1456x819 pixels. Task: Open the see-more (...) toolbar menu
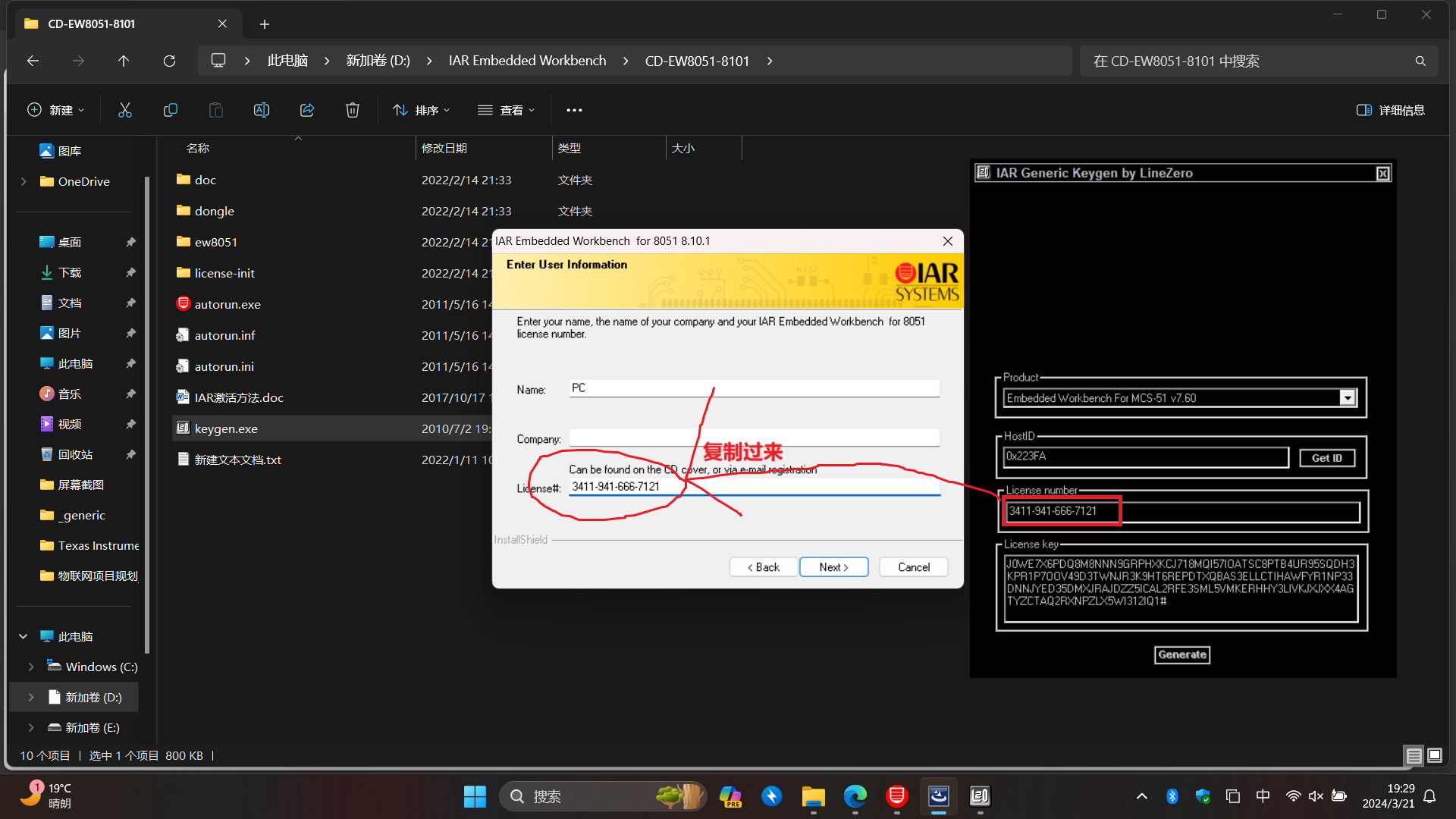574,110
